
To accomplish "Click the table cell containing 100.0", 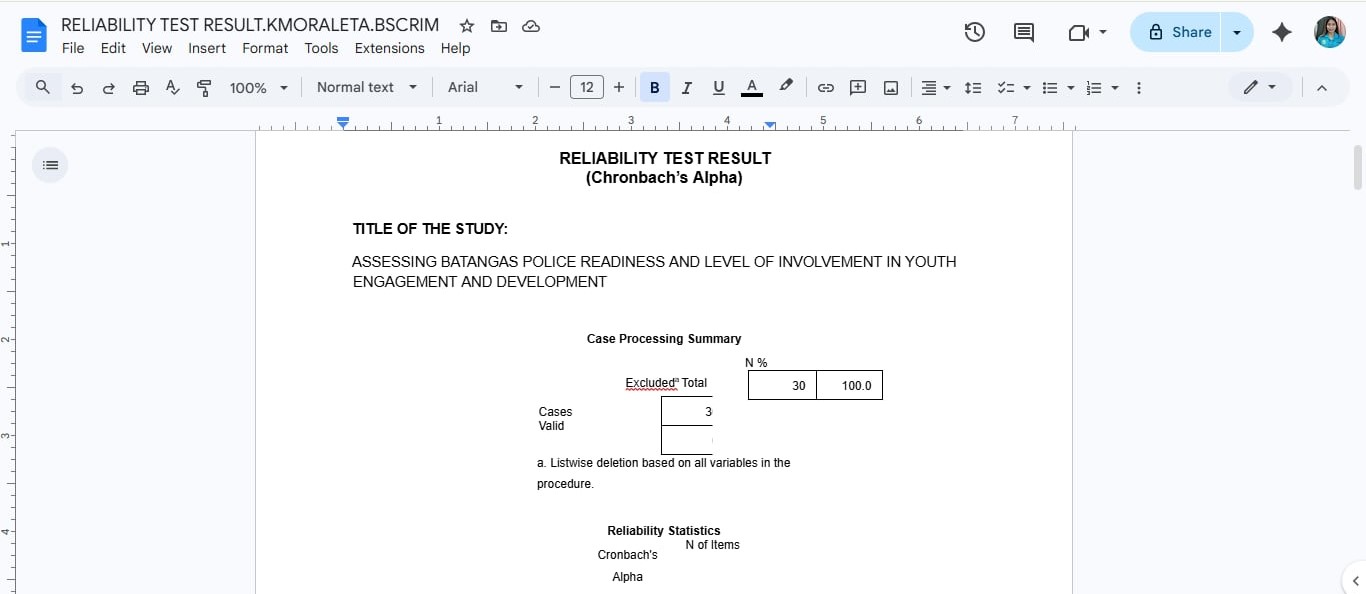I will click(849, 385).
